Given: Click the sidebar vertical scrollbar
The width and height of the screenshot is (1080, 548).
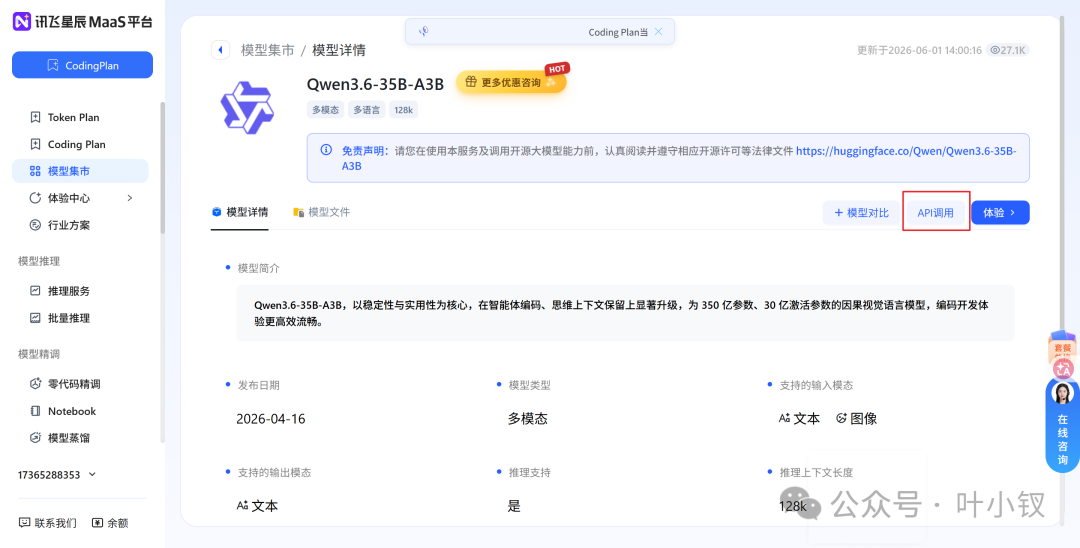Looking at the screenshot, I should [163, 167].
